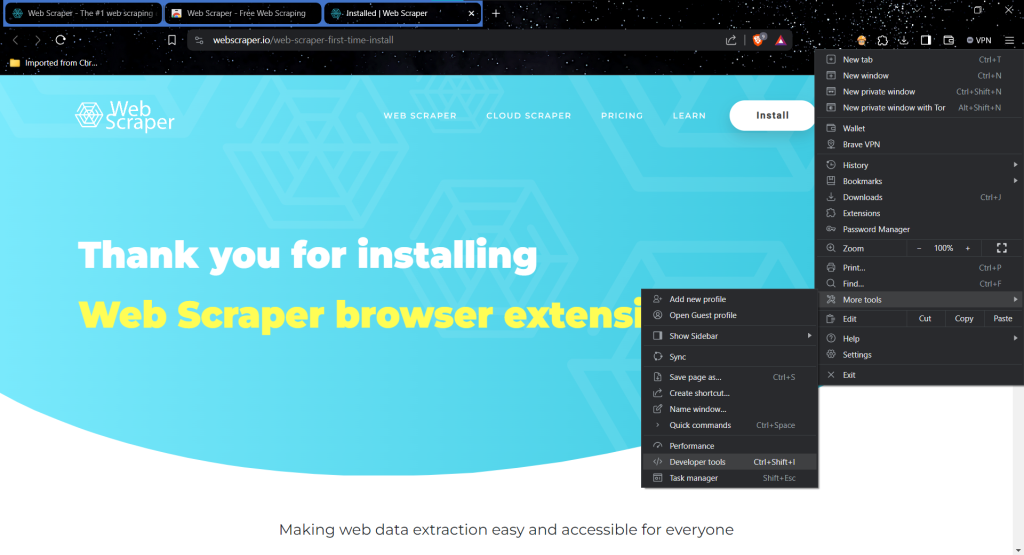The image size is (1024, 555).
Task: Select the Installed | Web Scraper tab
Action: pyautogui.click(x=402, y=13)
